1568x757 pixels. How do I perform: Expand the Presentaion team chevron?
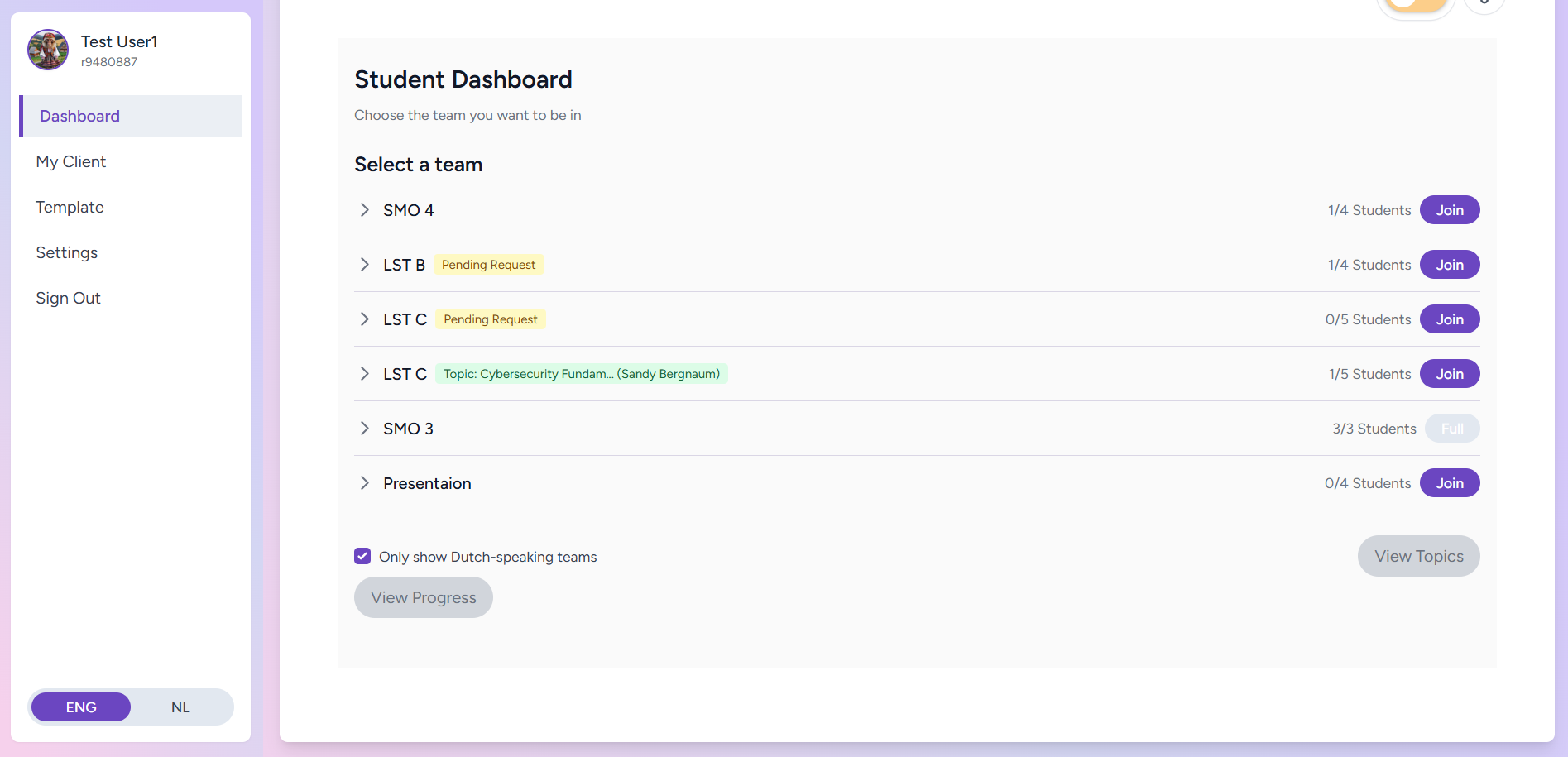(x=364, y=483)
